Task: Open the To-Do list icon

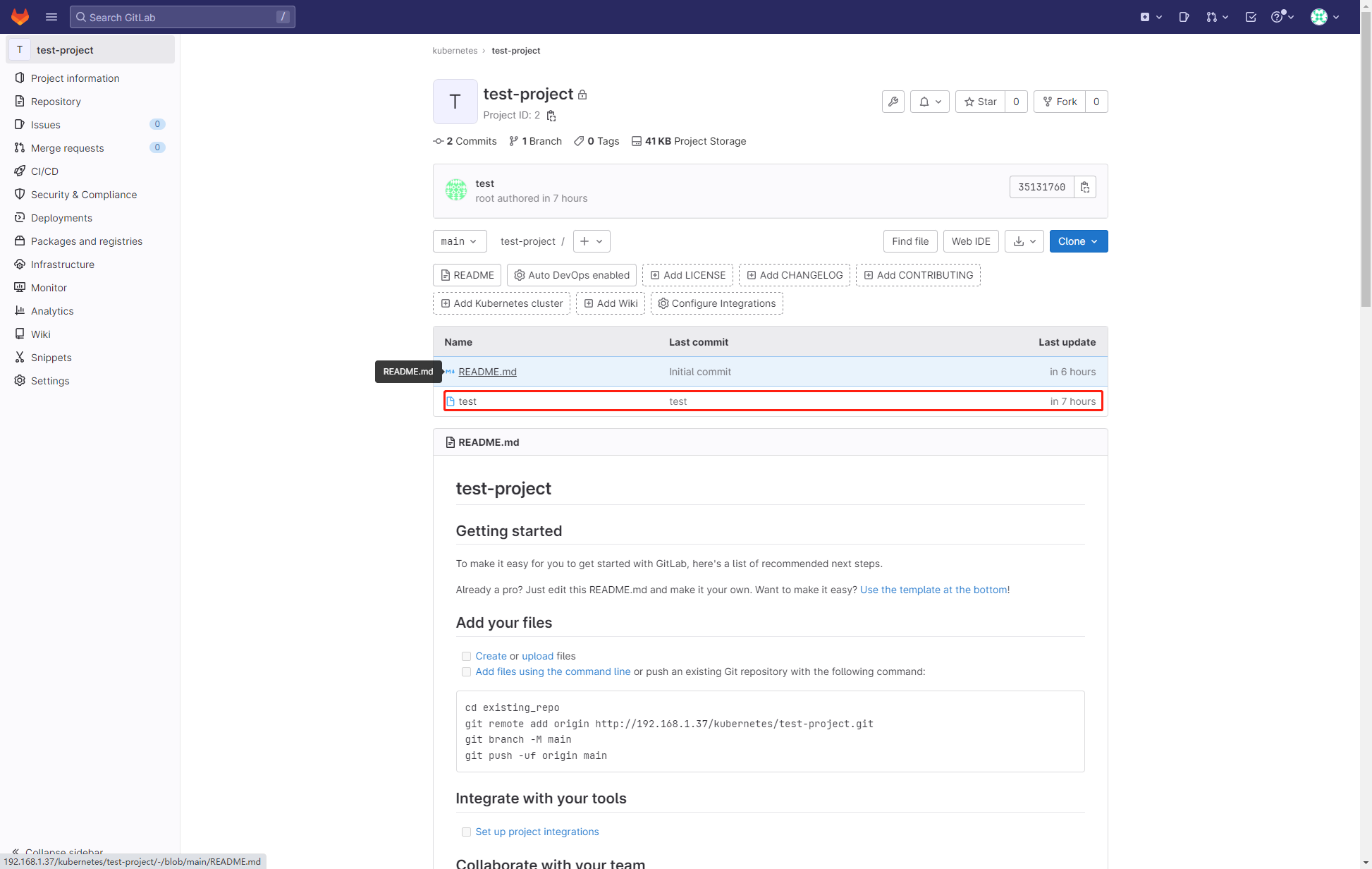Action: pos(1251,17)
